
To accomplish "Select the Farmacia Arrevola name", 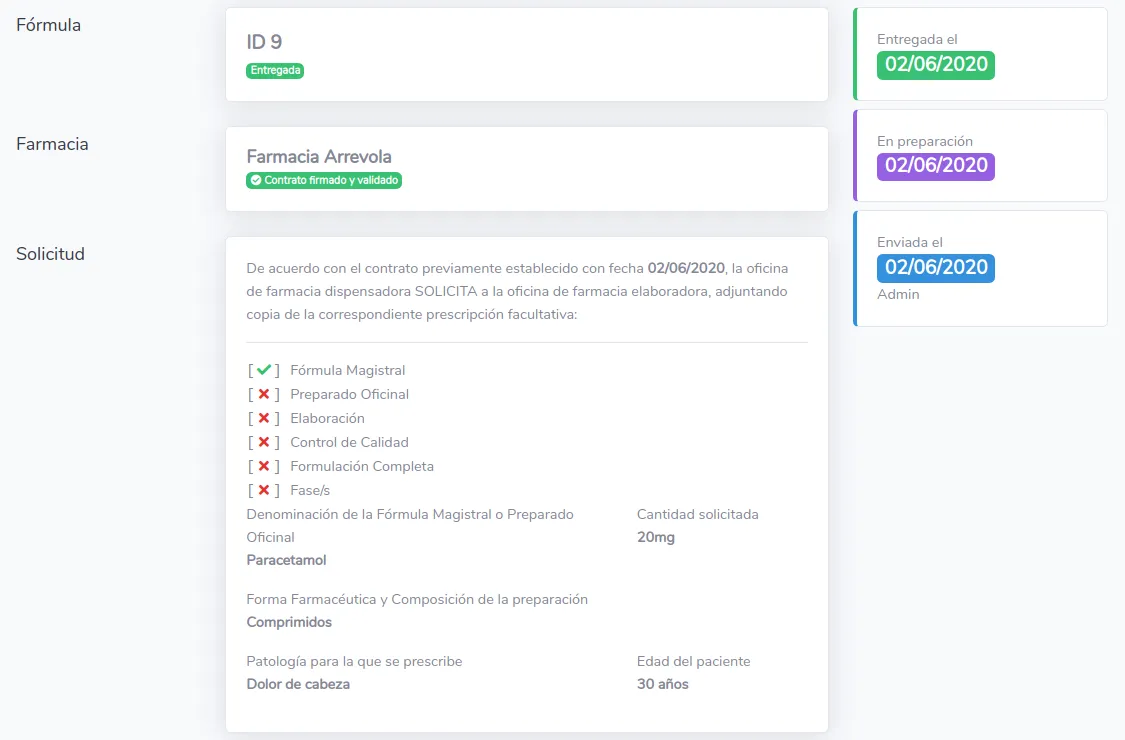I will (x=319, y=156).
